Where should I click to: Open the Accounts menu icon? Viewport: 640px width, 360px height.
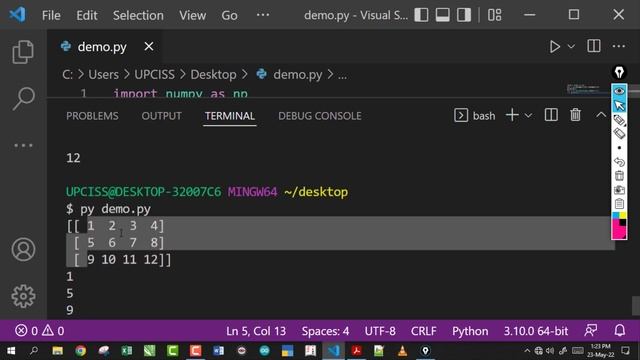[x=23, y=249]
